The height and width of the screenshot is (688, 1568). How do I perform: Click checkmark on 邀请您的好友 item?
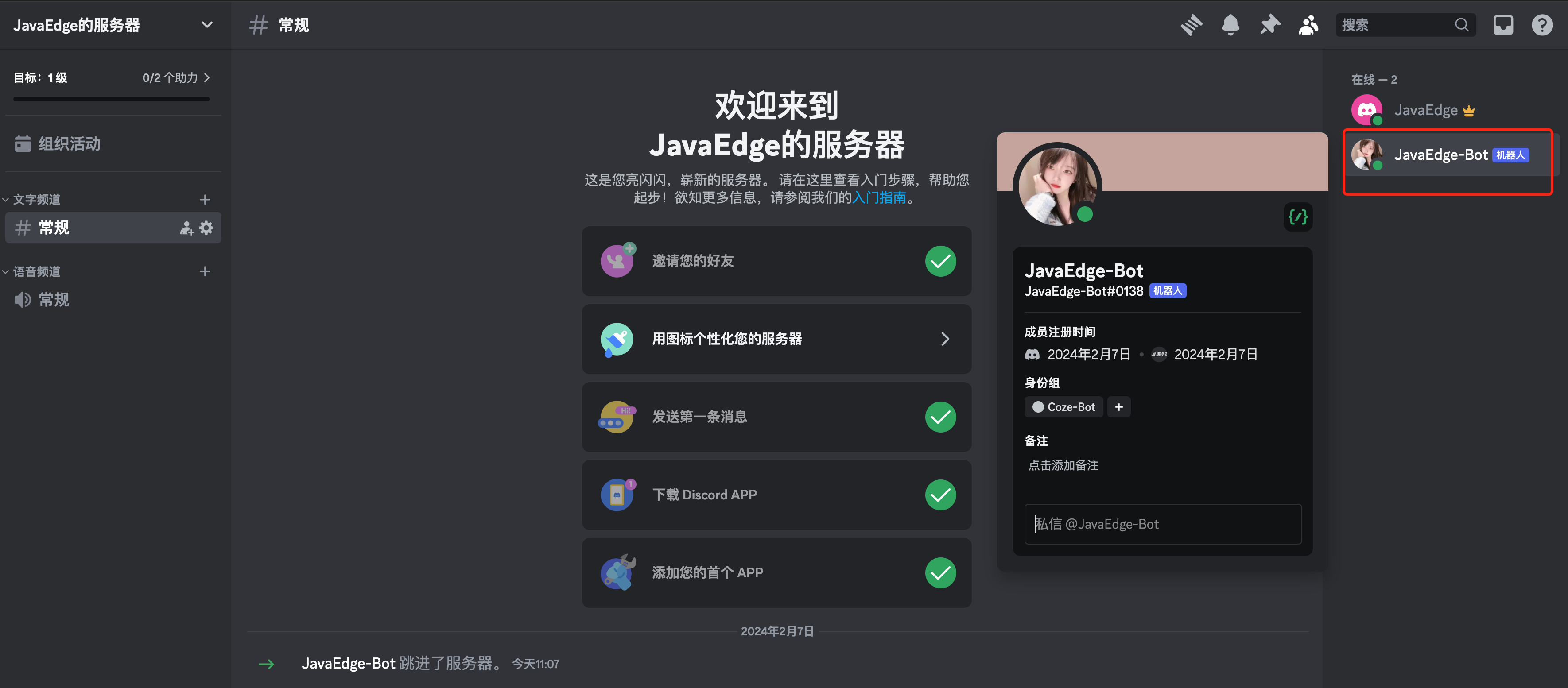point(940,262)
